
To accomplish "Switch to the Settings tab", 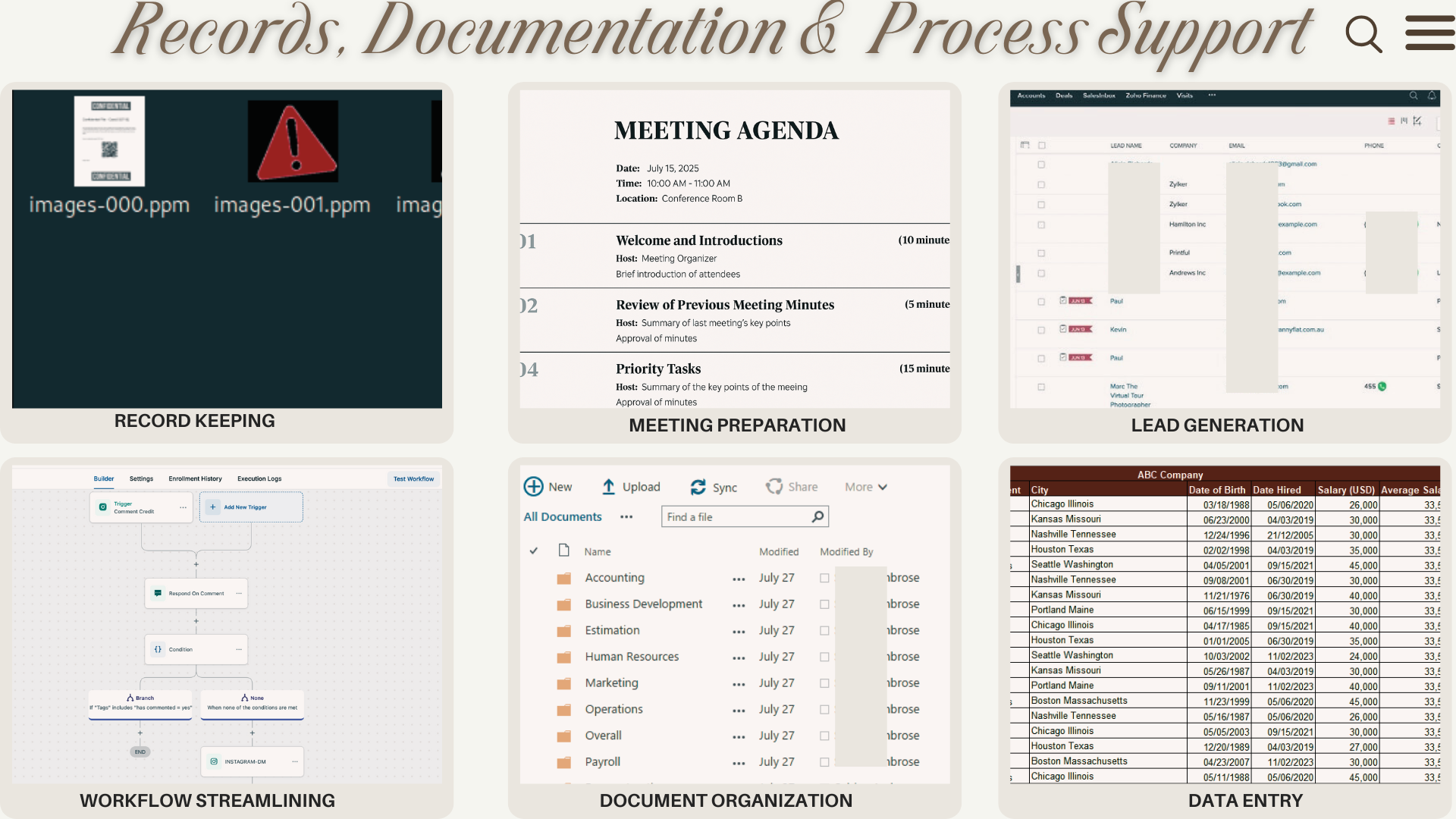I will [141, 479].
